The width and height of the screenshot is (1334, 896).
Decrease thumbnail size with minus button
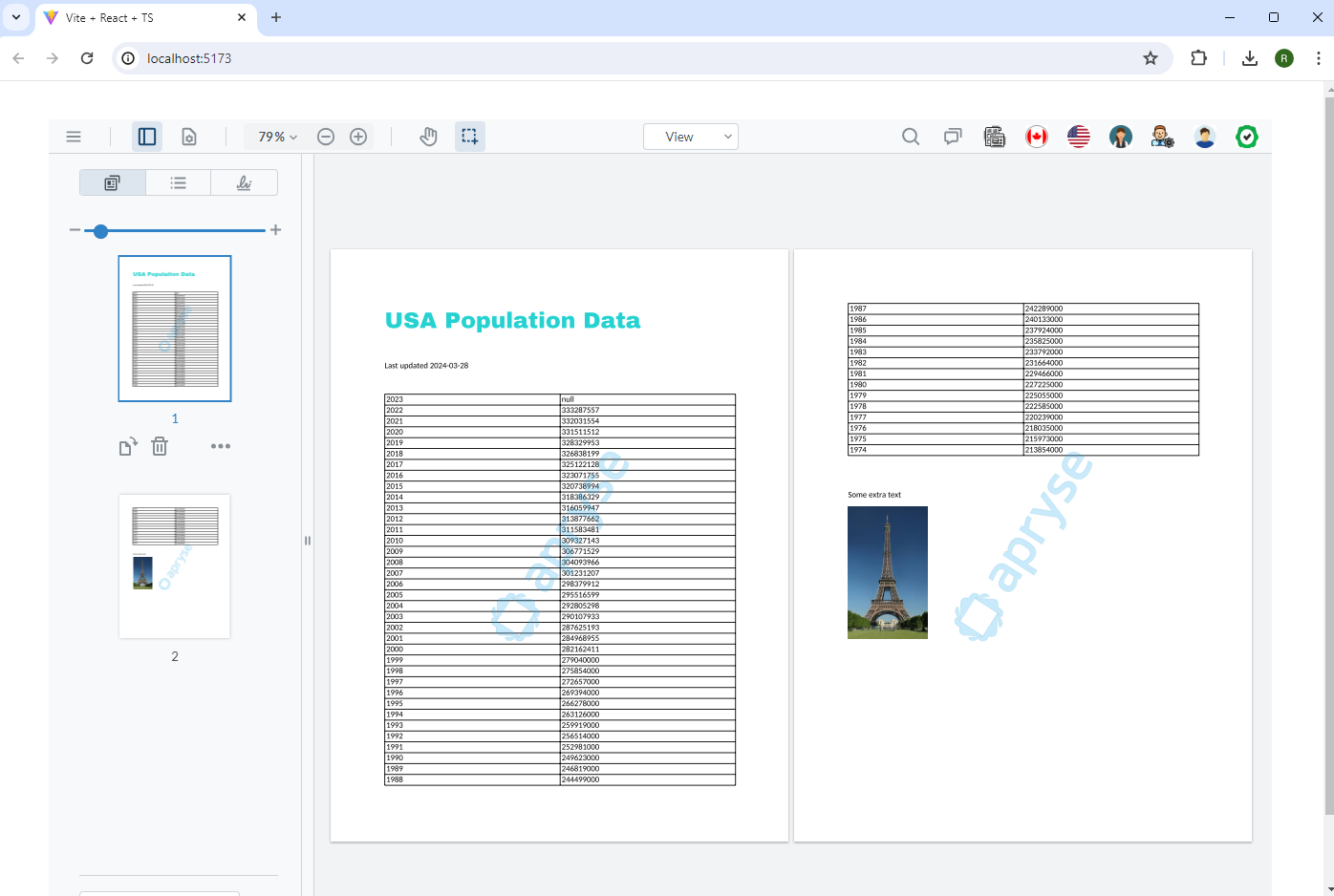point(75,230)
